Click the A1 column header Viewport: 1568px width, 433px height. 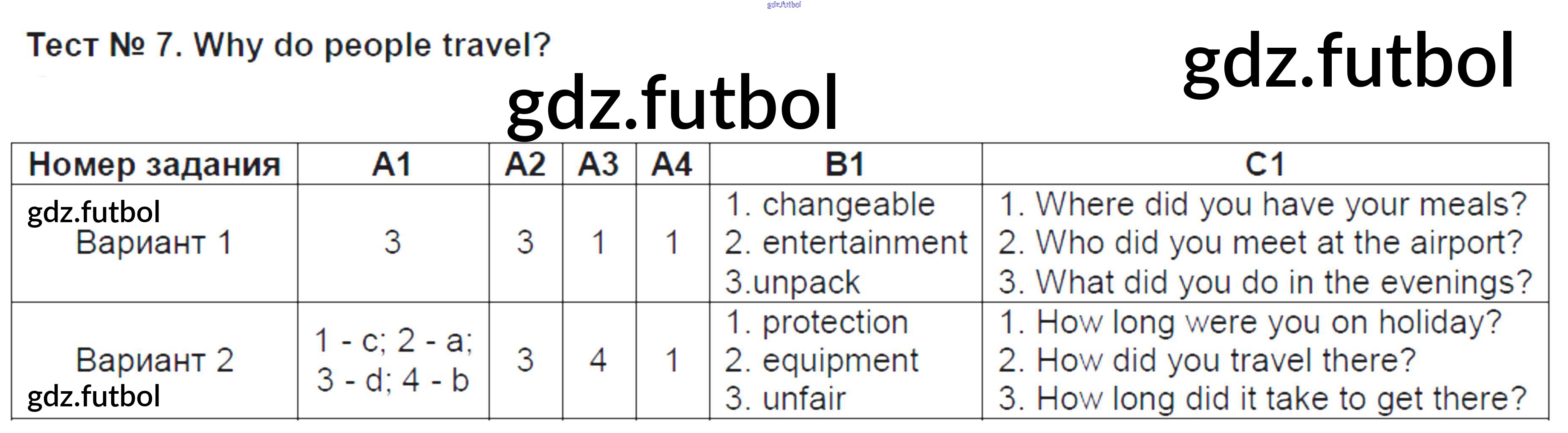[393, 165]
